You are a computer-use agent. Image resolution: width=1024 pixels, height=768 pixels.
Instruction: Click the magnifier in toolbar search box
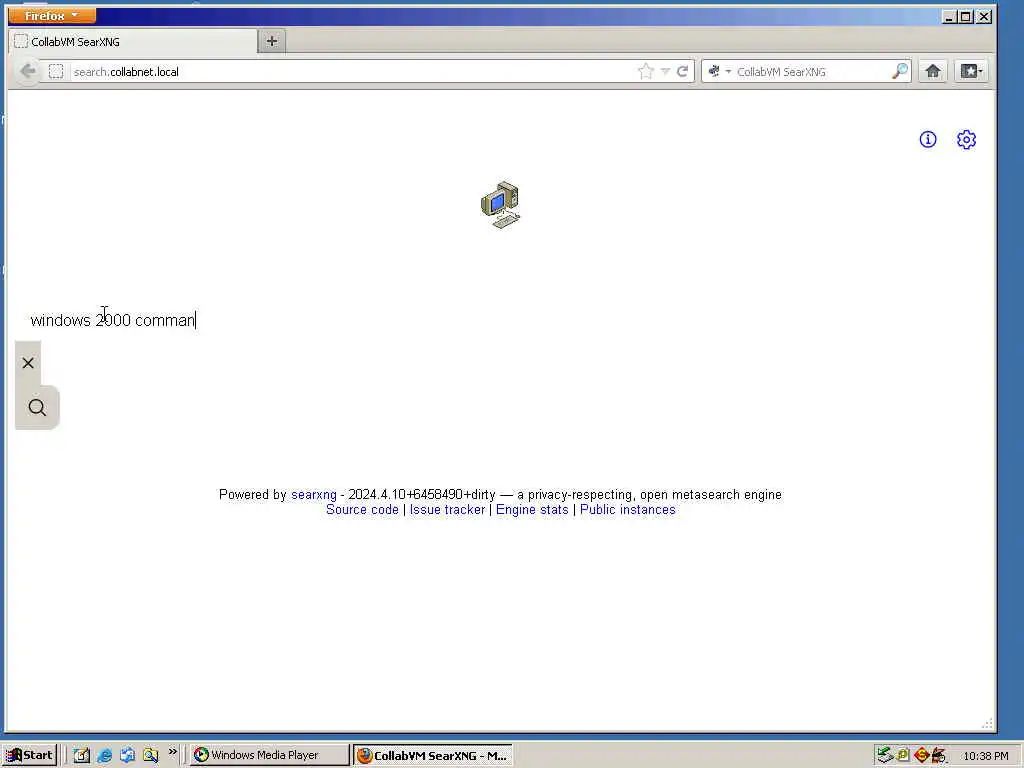(x=900, y=71)
